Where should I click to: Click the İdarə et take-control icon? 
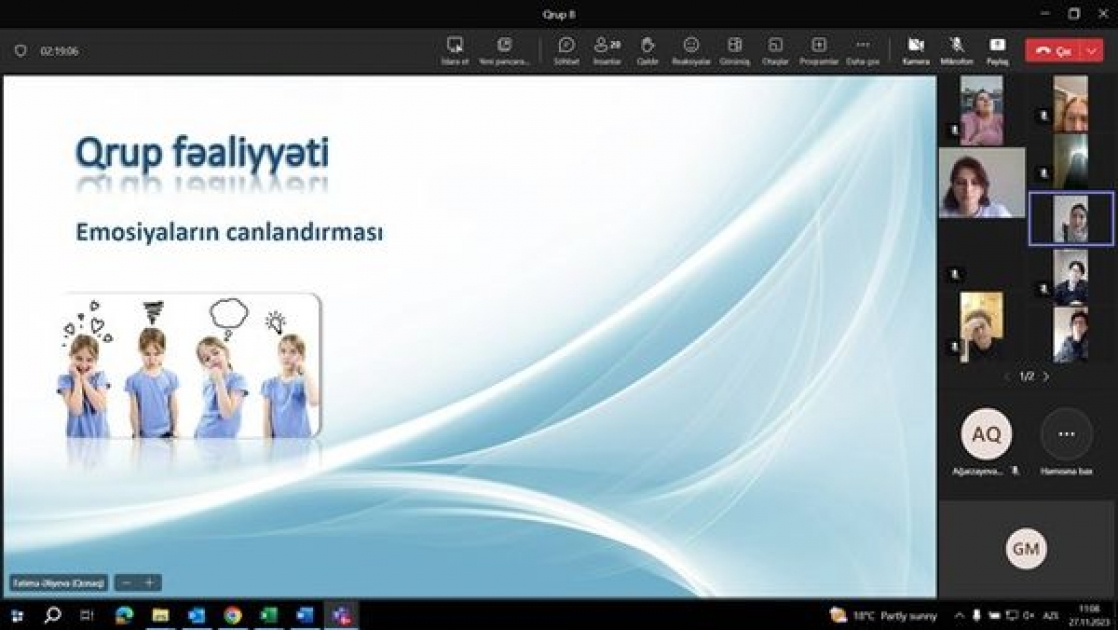click(x=454, y=50)
